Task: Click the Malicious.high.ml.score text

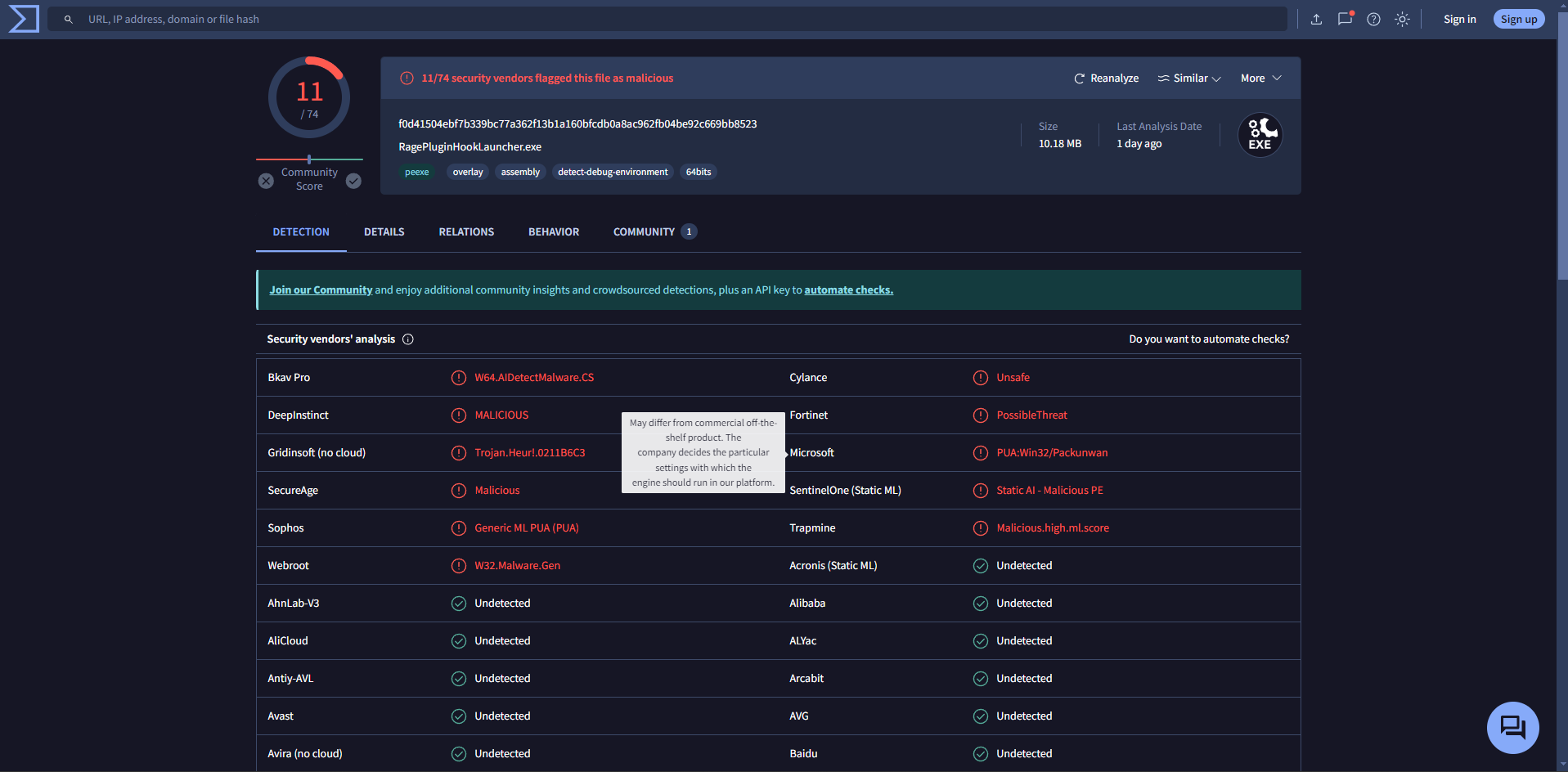Action: pos(1053,528)
